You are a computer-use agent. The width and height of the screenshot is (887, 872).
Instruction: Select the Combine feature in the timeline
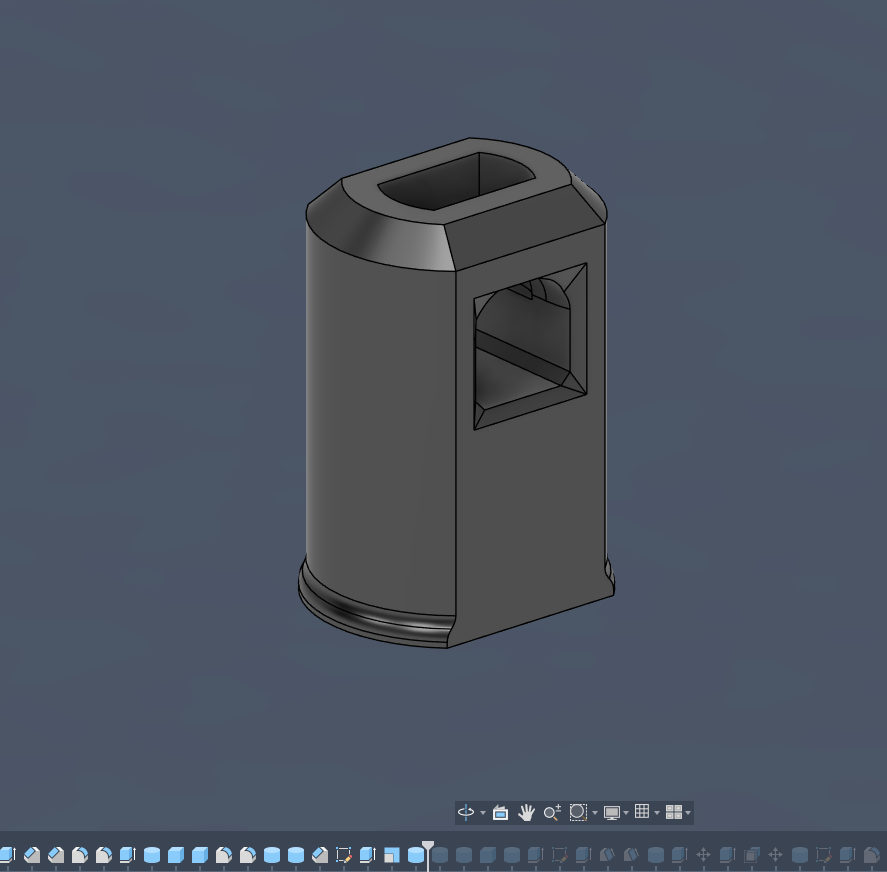tap(392, 855)
